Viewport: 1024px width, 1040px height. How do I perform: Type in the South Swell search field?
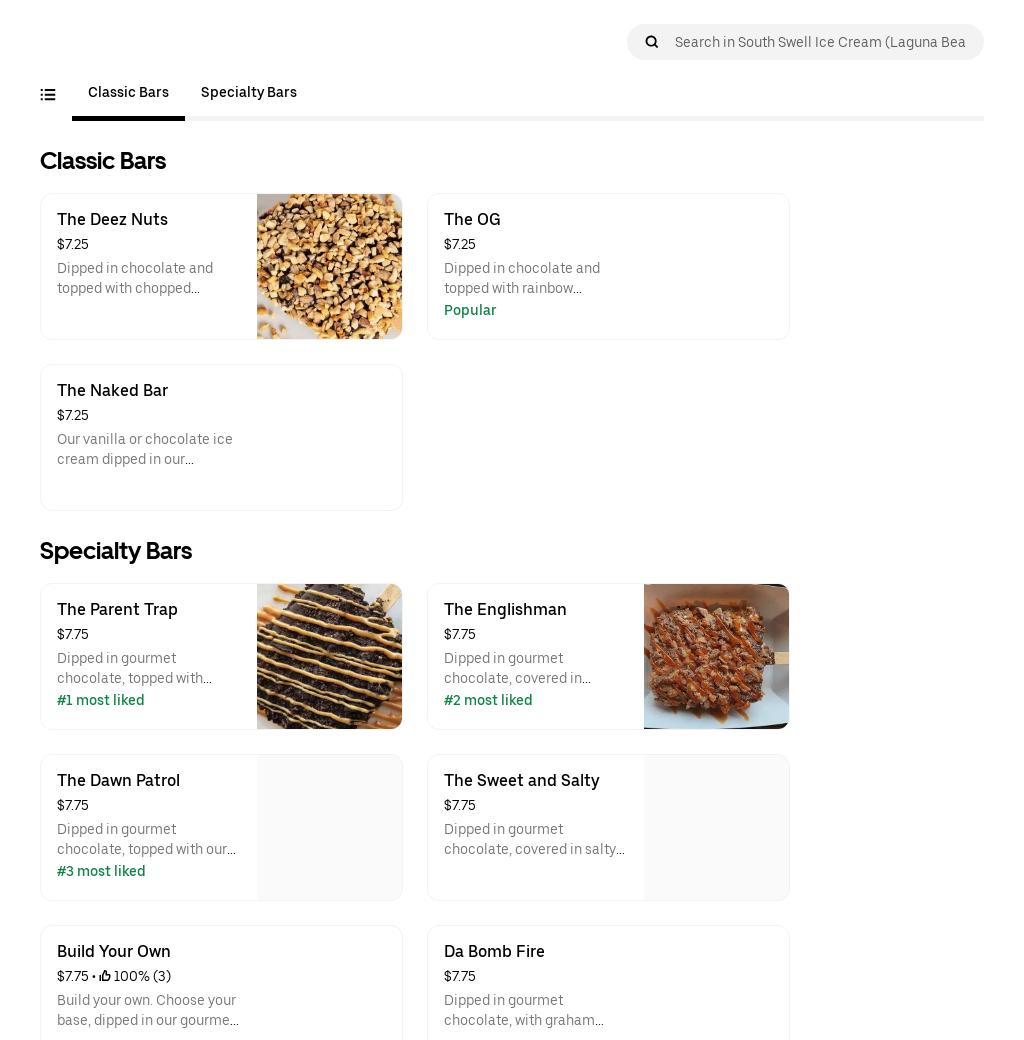pyautogui.click(x=820, y=42)
